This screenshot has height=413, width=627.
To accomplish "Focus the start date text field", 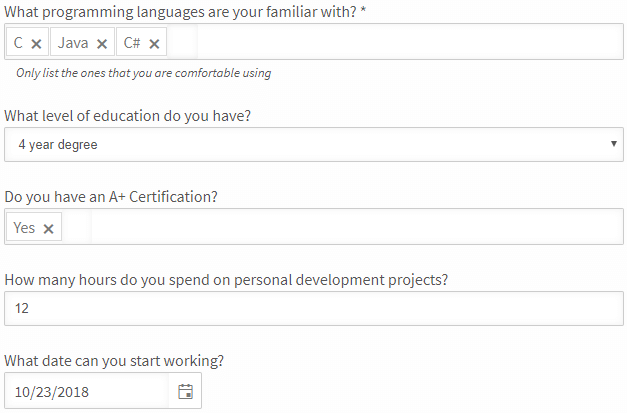I will click(x=87, y=391).
